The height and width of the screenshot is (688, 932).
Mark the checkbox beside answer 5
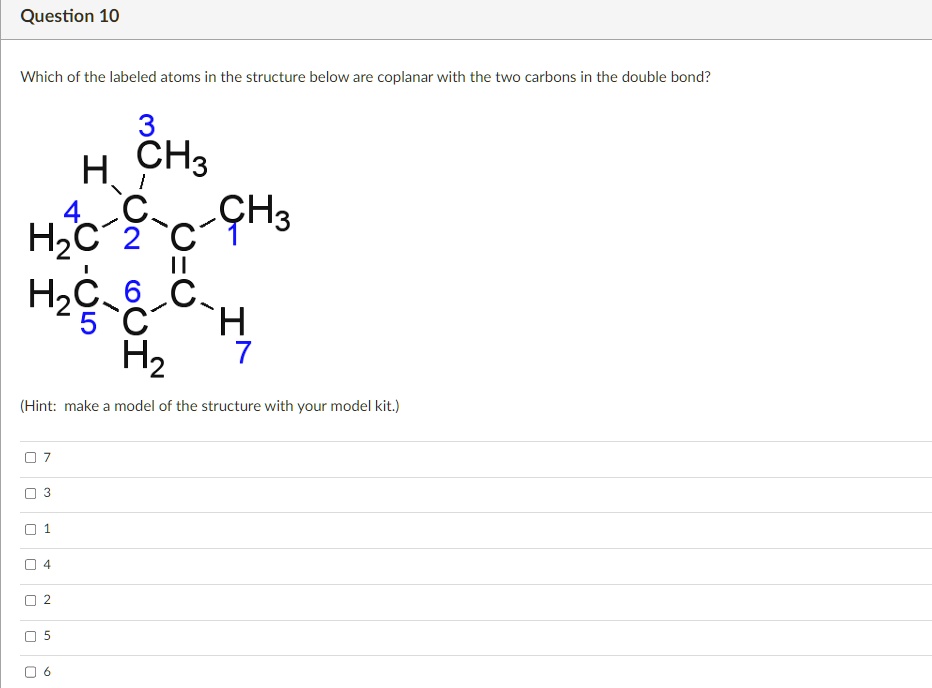(30, 636)
